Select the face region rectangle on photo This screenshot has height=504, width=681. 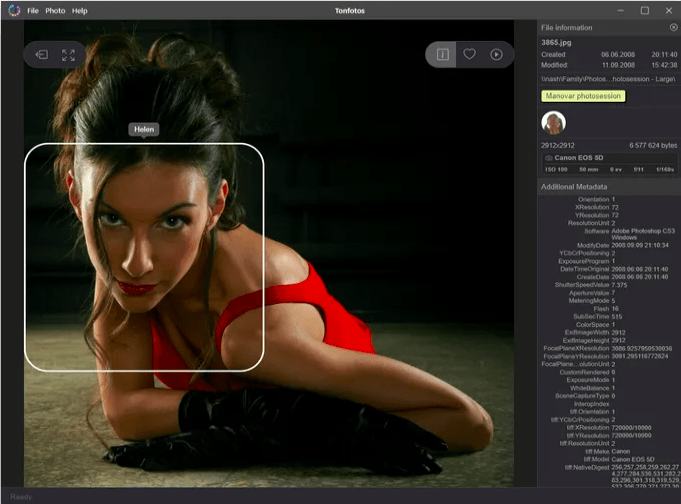pos(144,257)
